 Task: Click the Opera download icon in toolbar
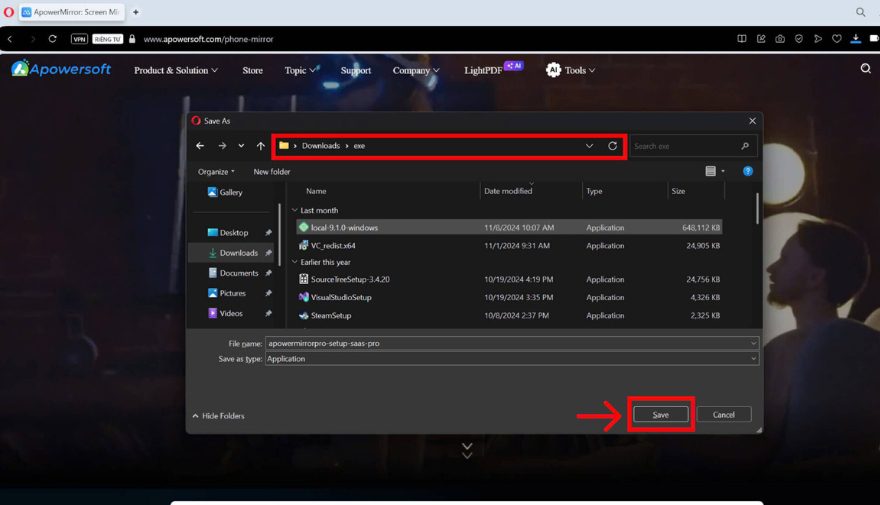coord(855,39)
